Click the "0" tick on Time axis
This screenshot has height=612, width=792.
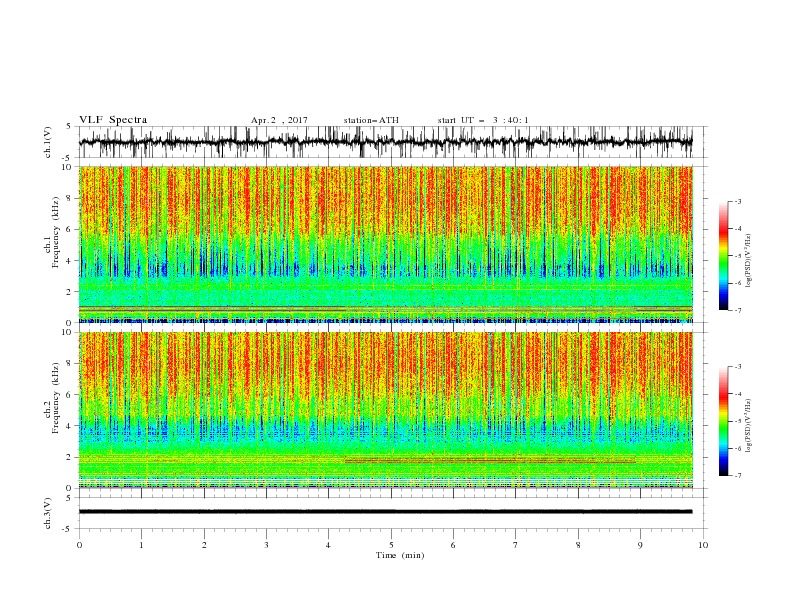(79, 545)
